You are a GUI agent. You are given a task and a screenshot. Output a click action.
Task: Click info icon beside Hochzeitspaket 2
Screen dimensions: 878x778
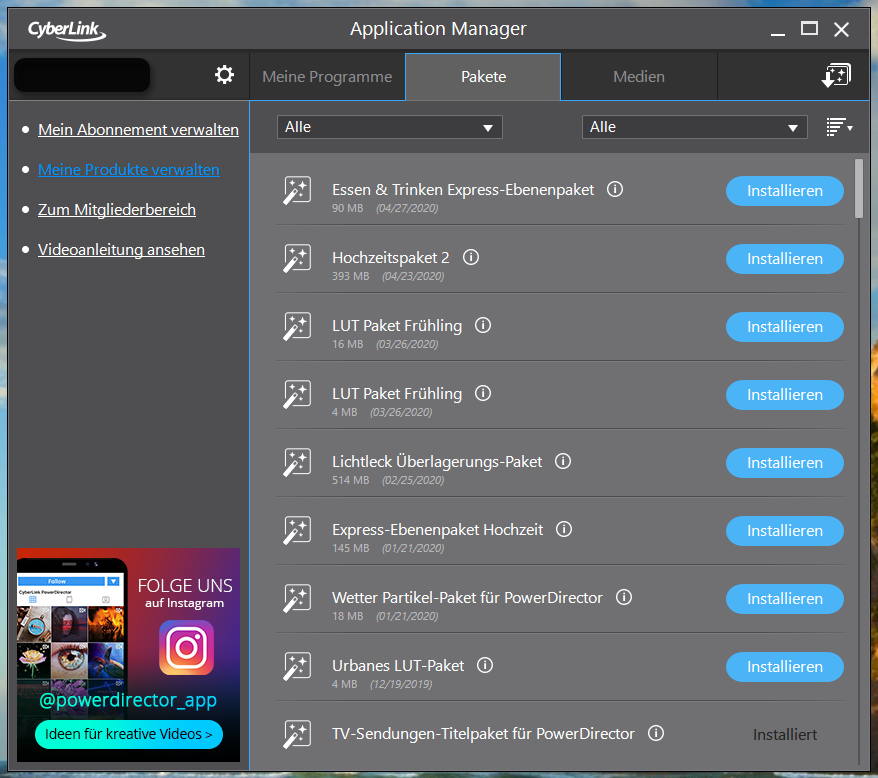click(471, 257)
